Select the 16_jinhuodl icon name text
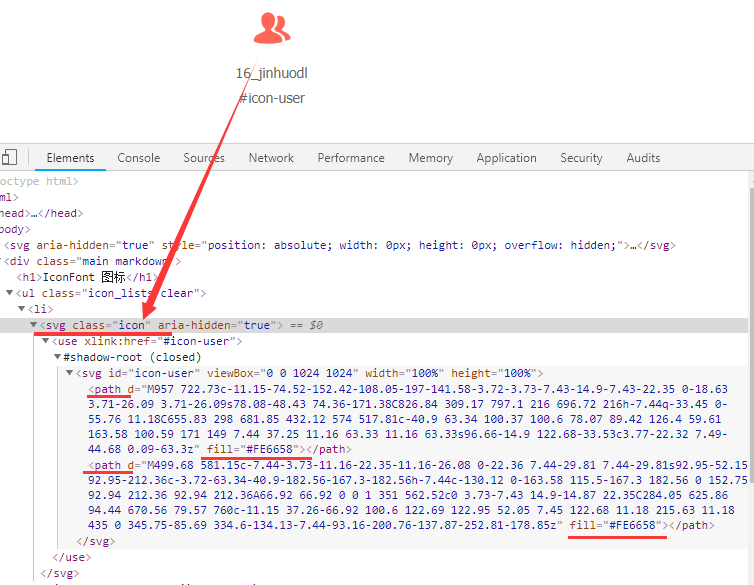The image size is (754, 585). [x=272, y=73]
